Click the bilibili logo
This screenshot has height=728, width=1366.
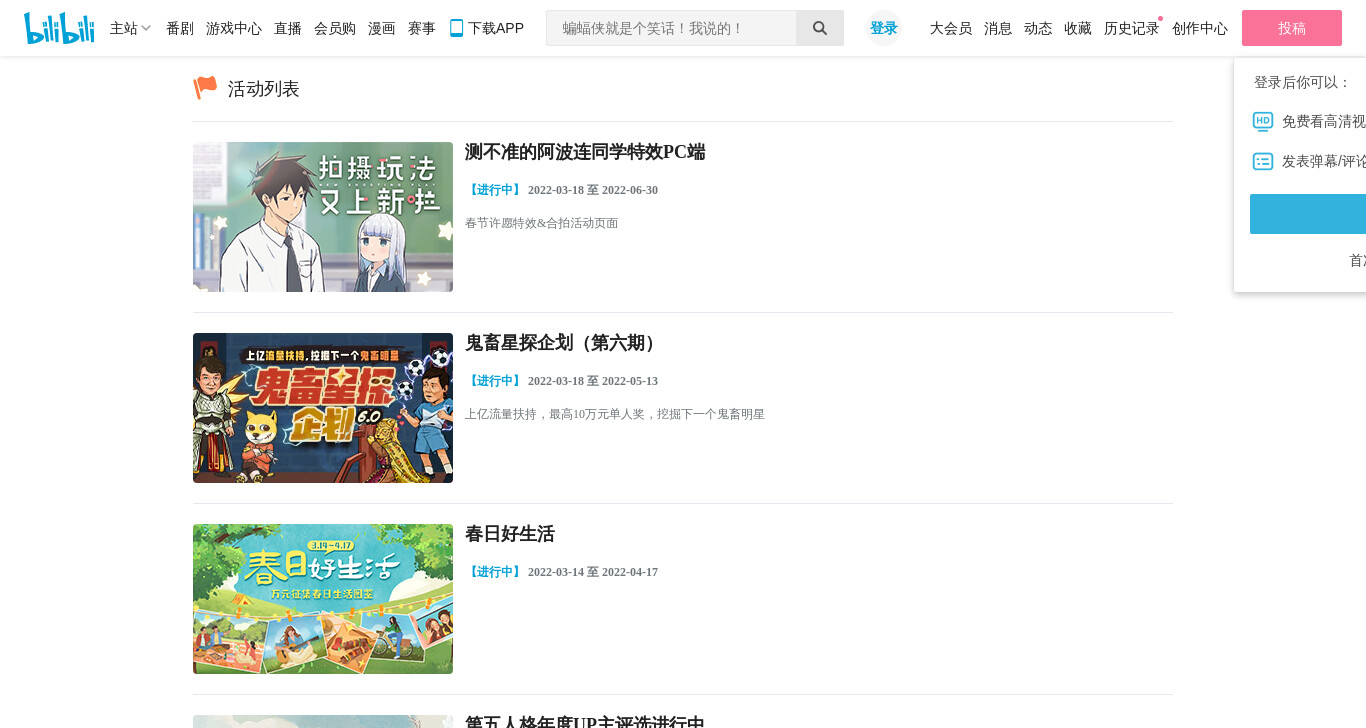(x=59, y=28)
